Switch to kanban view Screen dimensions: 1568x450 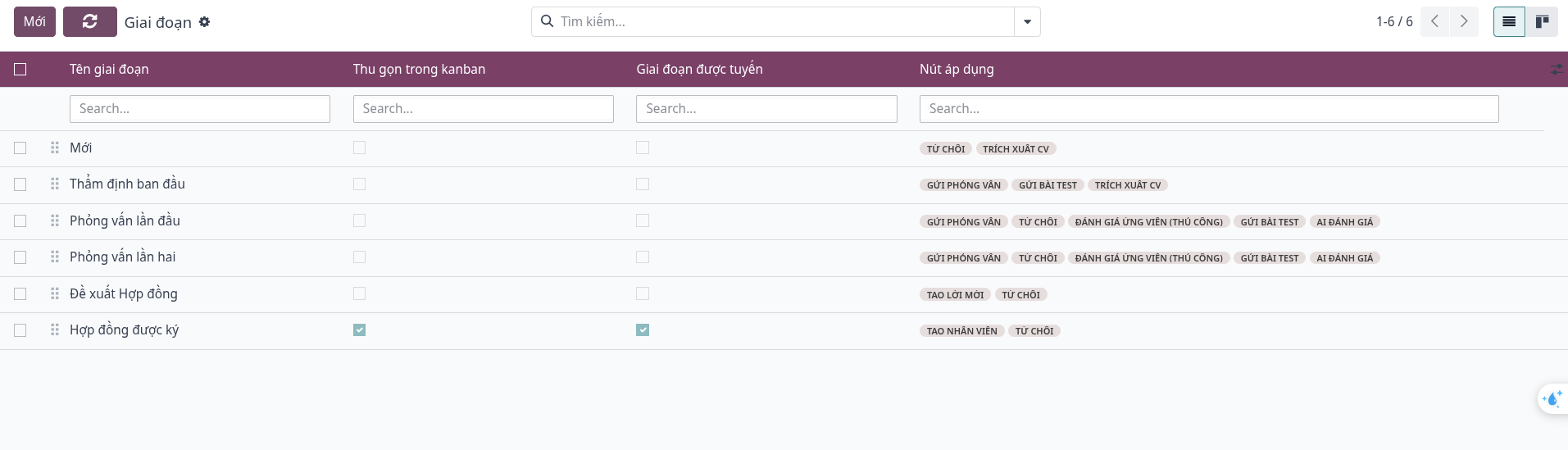[x=1542, y=22]
